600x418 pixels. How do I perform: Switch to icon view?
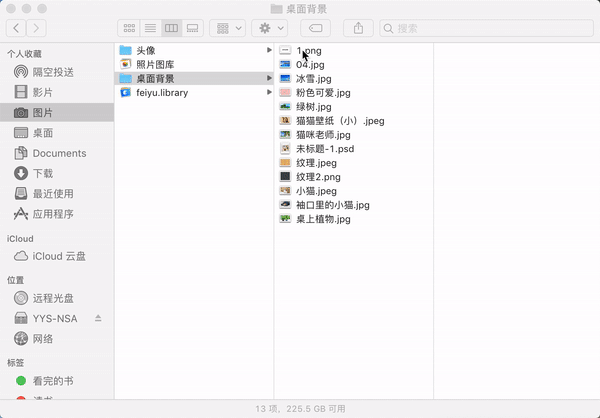pyautogui.click(x=129, y=28)
